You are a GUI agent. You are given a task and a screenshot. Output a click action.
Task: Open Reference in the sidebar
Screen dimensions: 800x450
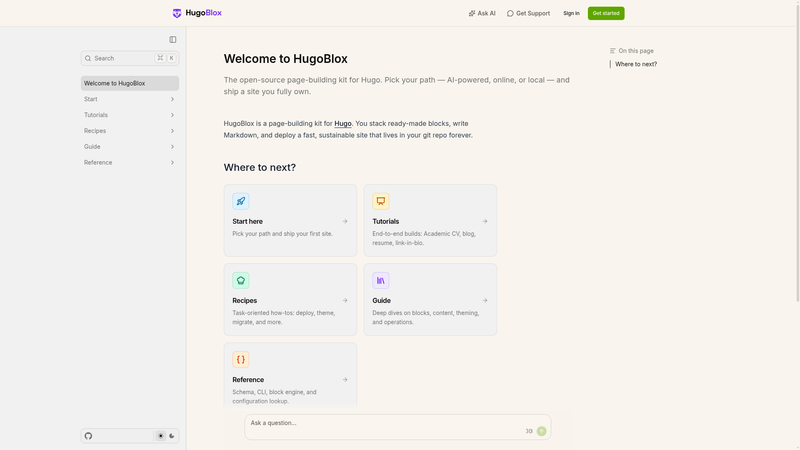click(130, 162)
